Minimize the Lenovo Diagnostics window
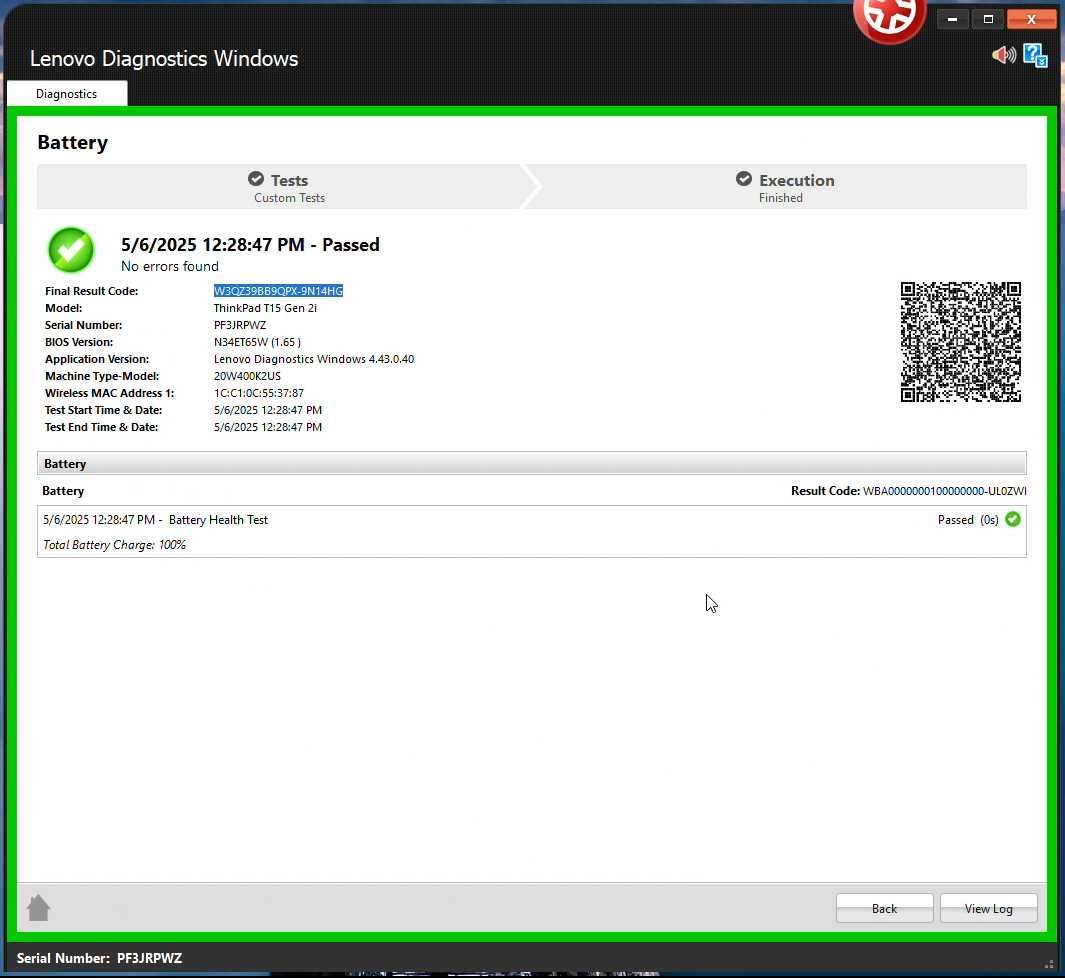 click(x=952, y=19)
